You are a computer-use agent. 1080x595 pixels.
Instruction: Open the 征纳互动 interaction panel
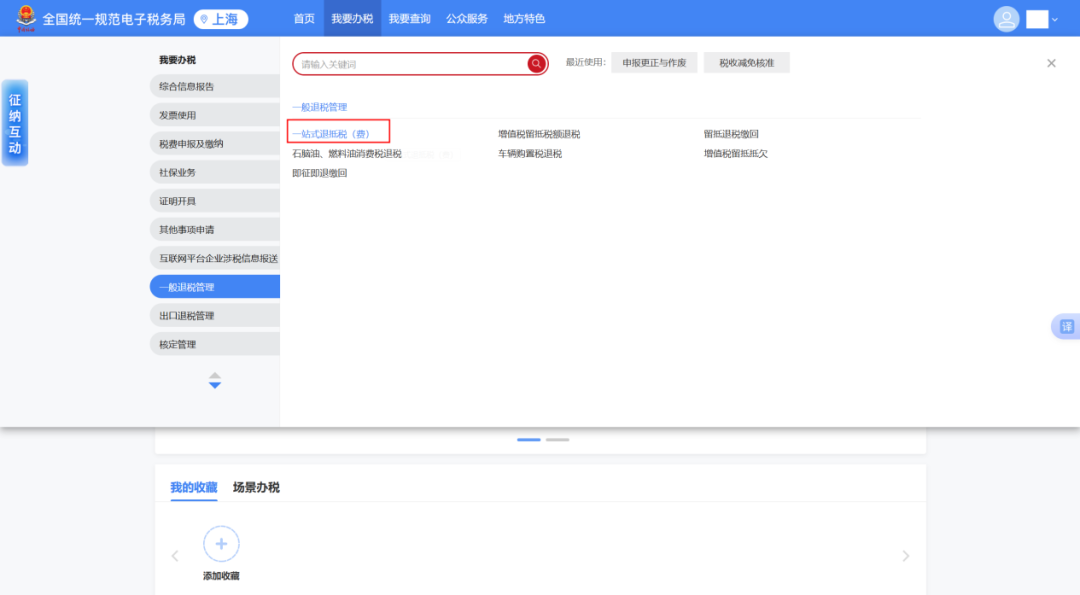14,124
